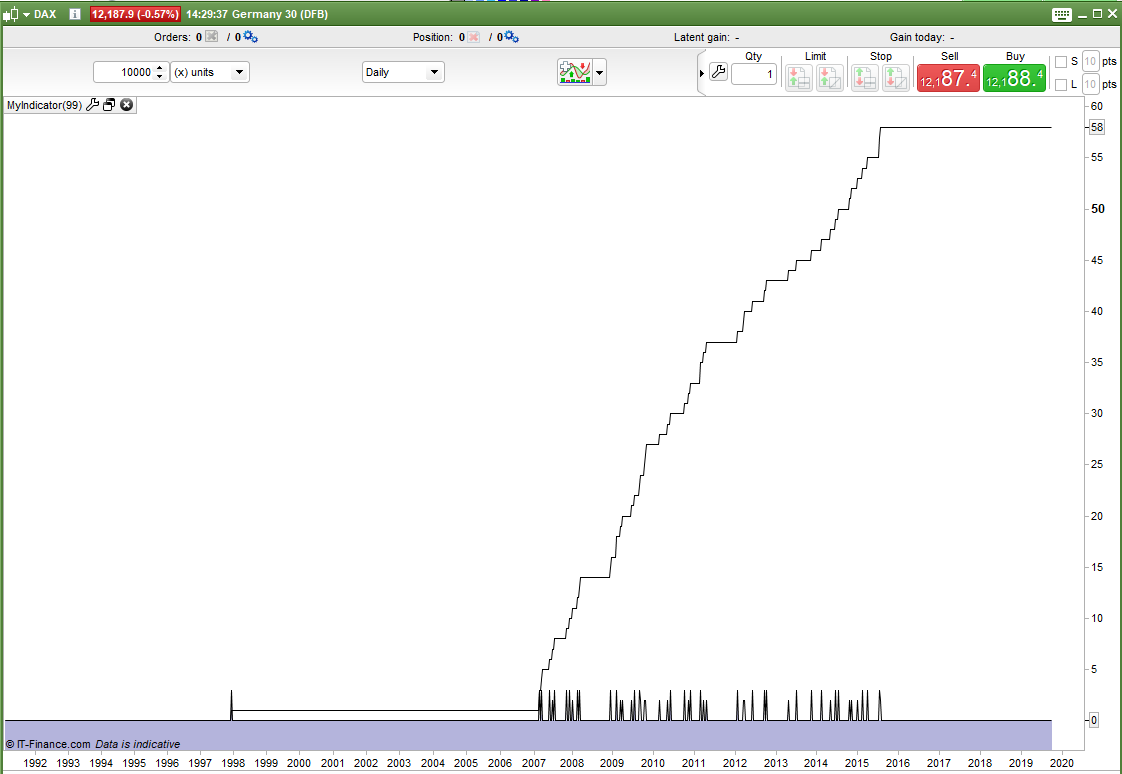The height and width of the screenshot is (774, 1122).
Task: Expand the indicator button dropdown arrow
Action: click(600, 72)
